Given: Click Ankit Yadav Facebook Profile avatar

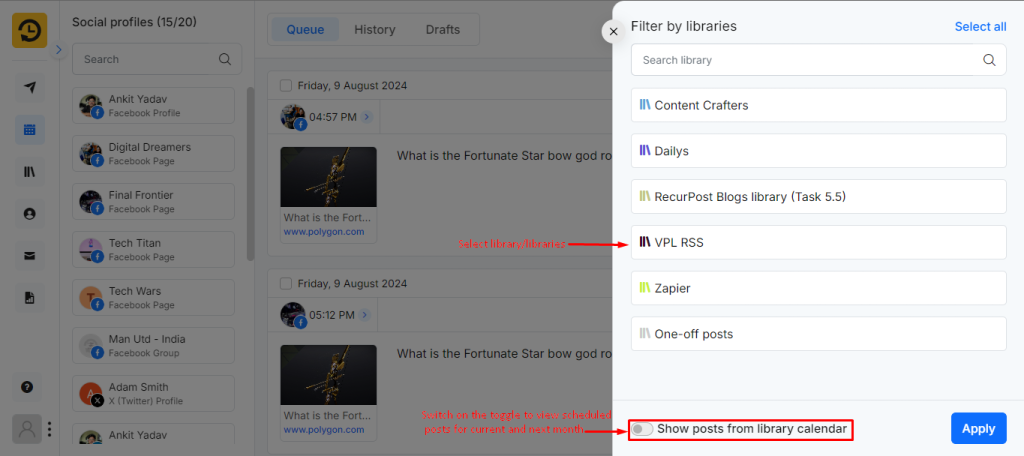Looking at the screenshot, I should [x=91, y=105].
